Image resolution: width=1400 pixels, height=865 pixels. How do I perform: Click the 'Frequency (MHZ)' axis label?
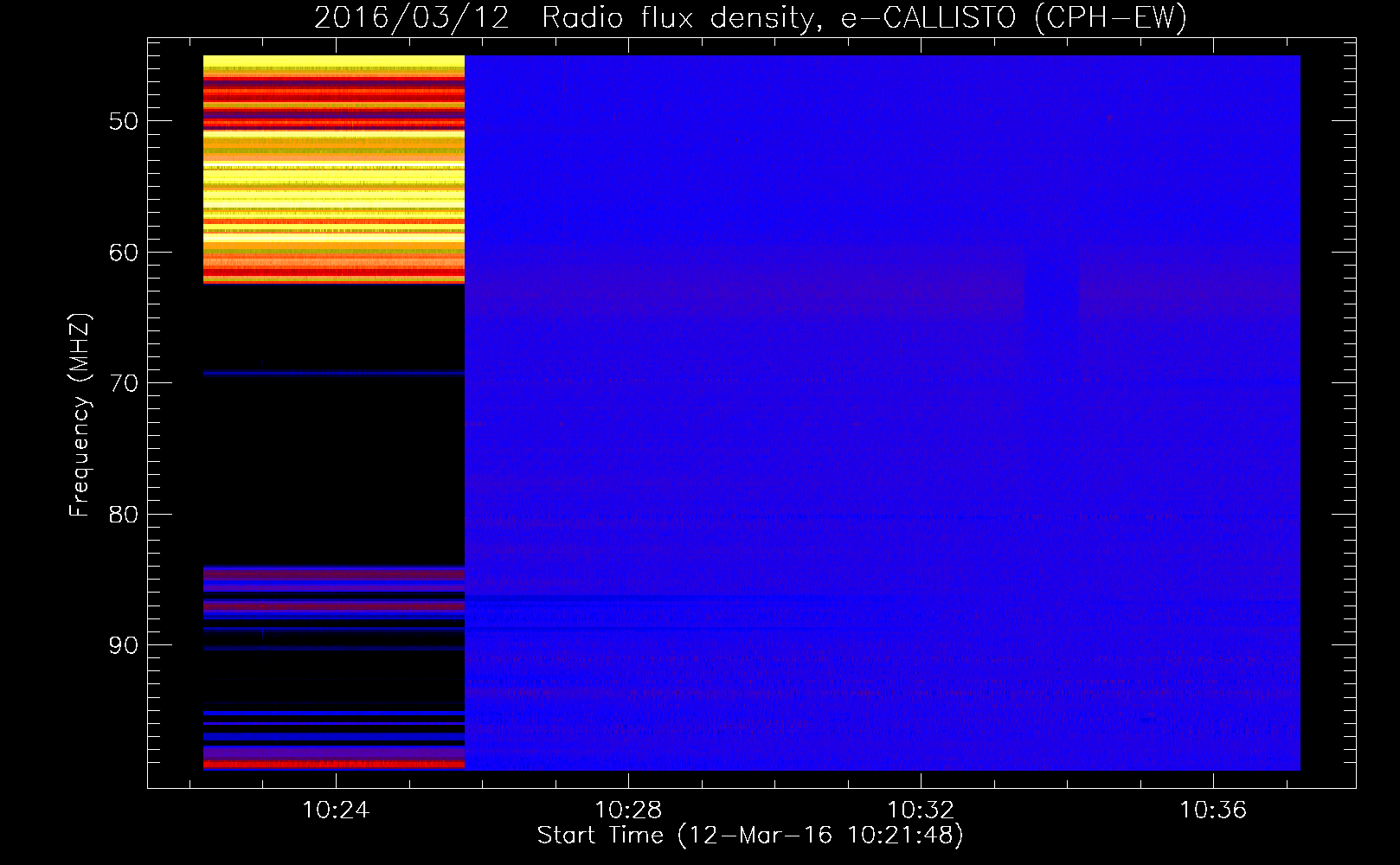(x=79, y=415)
